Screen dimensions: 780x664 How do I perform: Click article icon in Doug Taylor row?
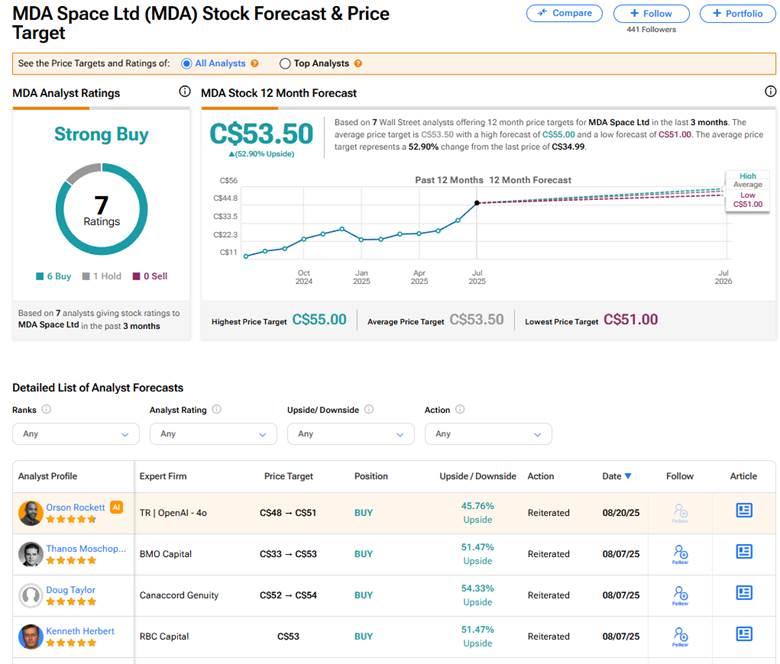pyautogui.click(x=743, y=593)
